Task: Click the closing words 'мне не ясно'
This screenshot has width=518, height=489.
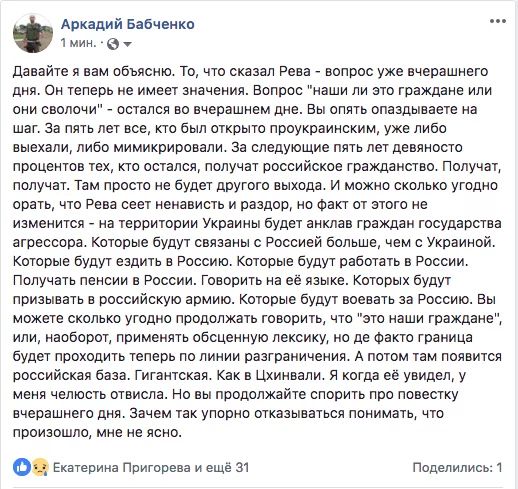Action: click(139, 432)
